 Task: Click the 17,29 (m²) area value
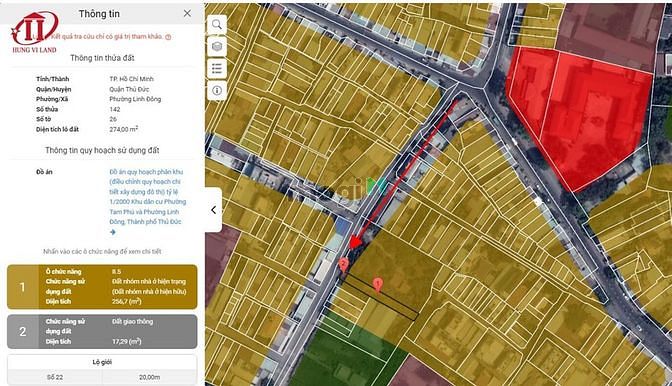[126, 341]
